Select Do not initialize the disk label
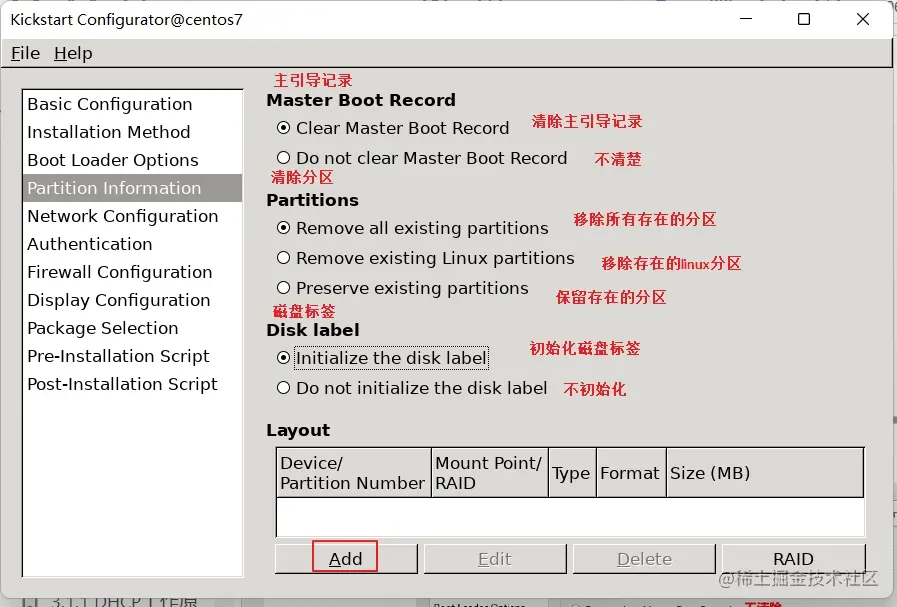The height and width of the screenshot is (607, 897). pos(411,388)
